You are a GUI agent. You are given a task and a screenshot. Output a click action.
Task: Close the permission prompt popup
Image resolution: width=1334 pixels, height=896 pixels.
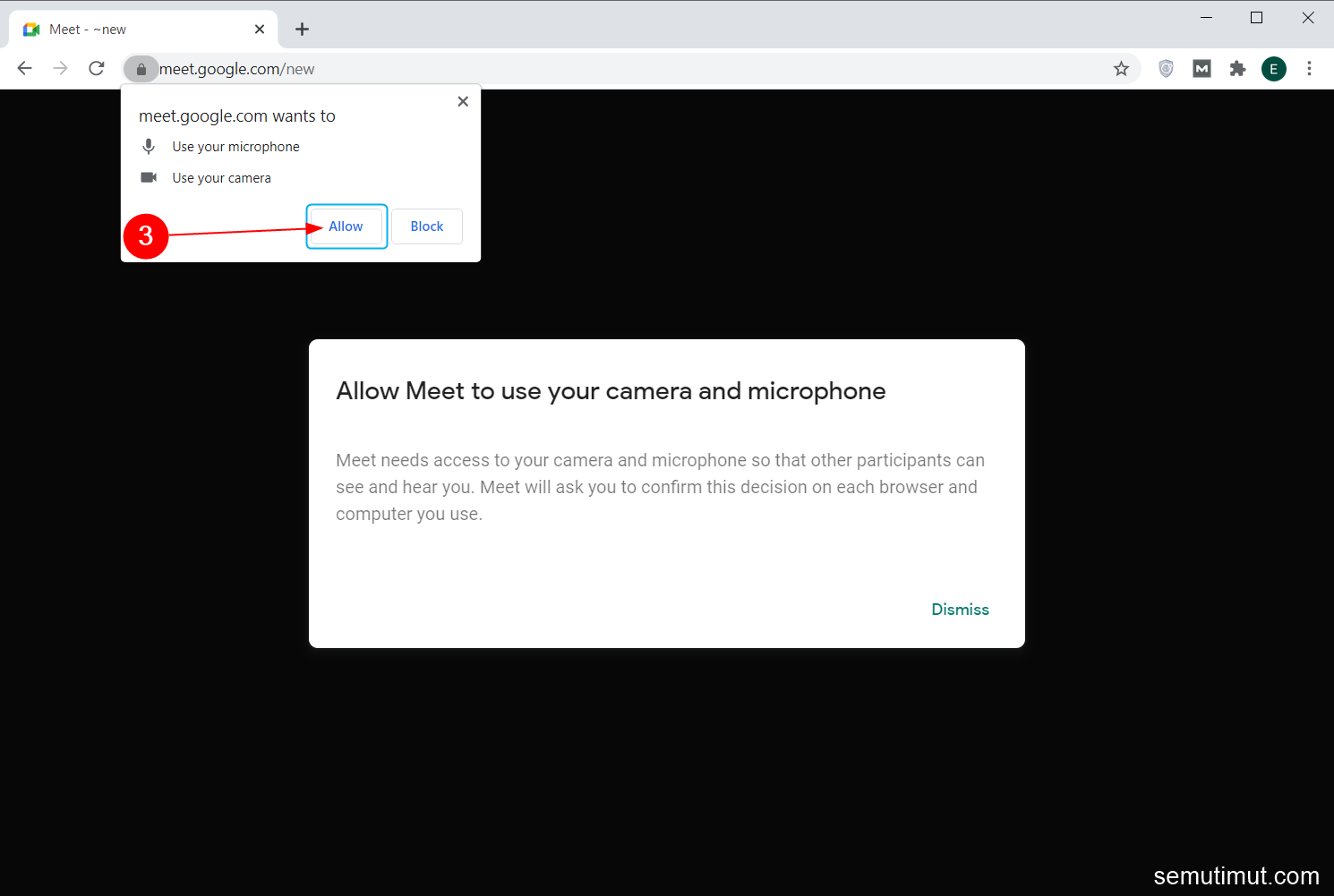point(463,101)
